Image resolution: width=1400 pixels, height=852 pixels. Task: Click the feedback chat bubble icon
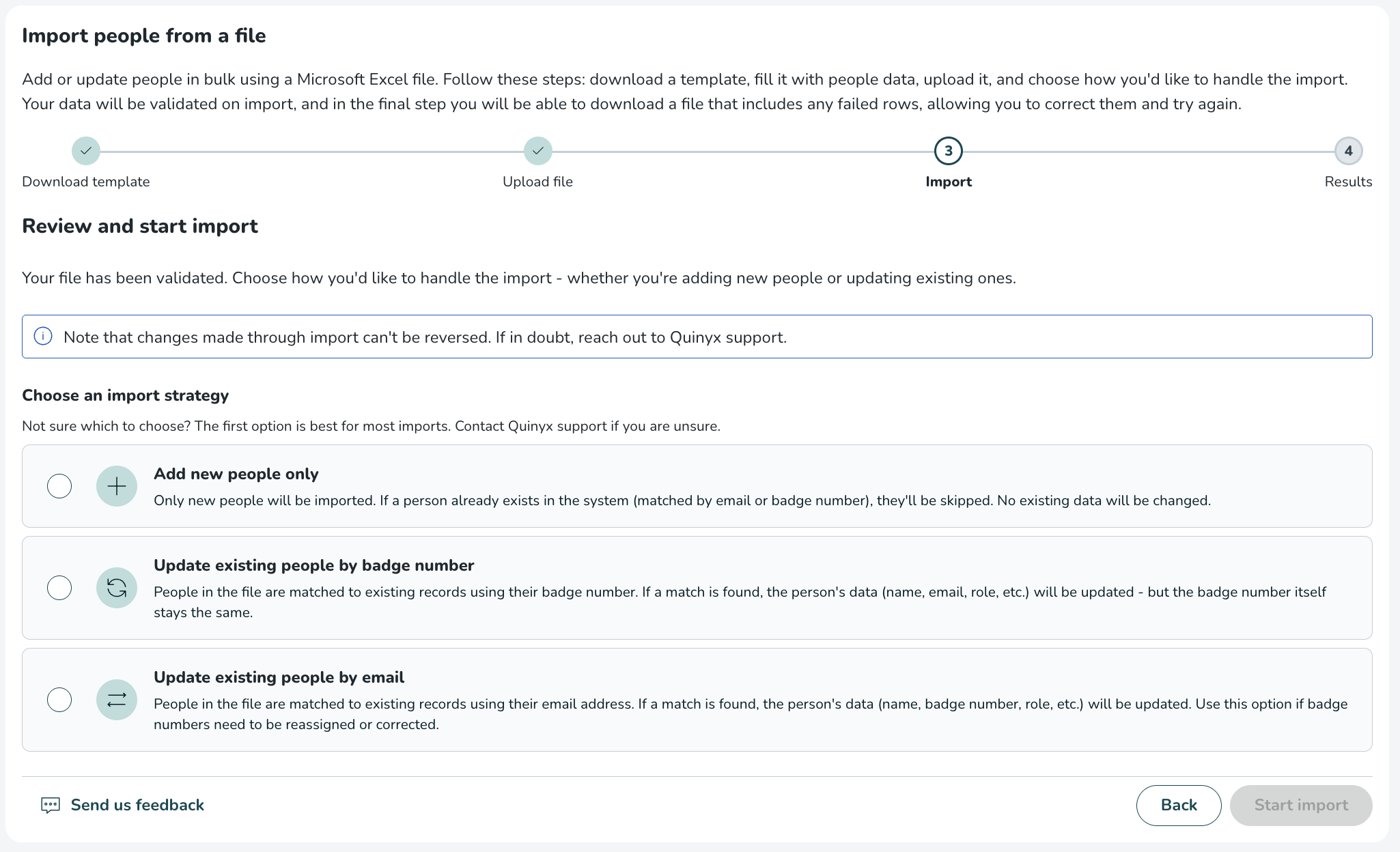51,806
